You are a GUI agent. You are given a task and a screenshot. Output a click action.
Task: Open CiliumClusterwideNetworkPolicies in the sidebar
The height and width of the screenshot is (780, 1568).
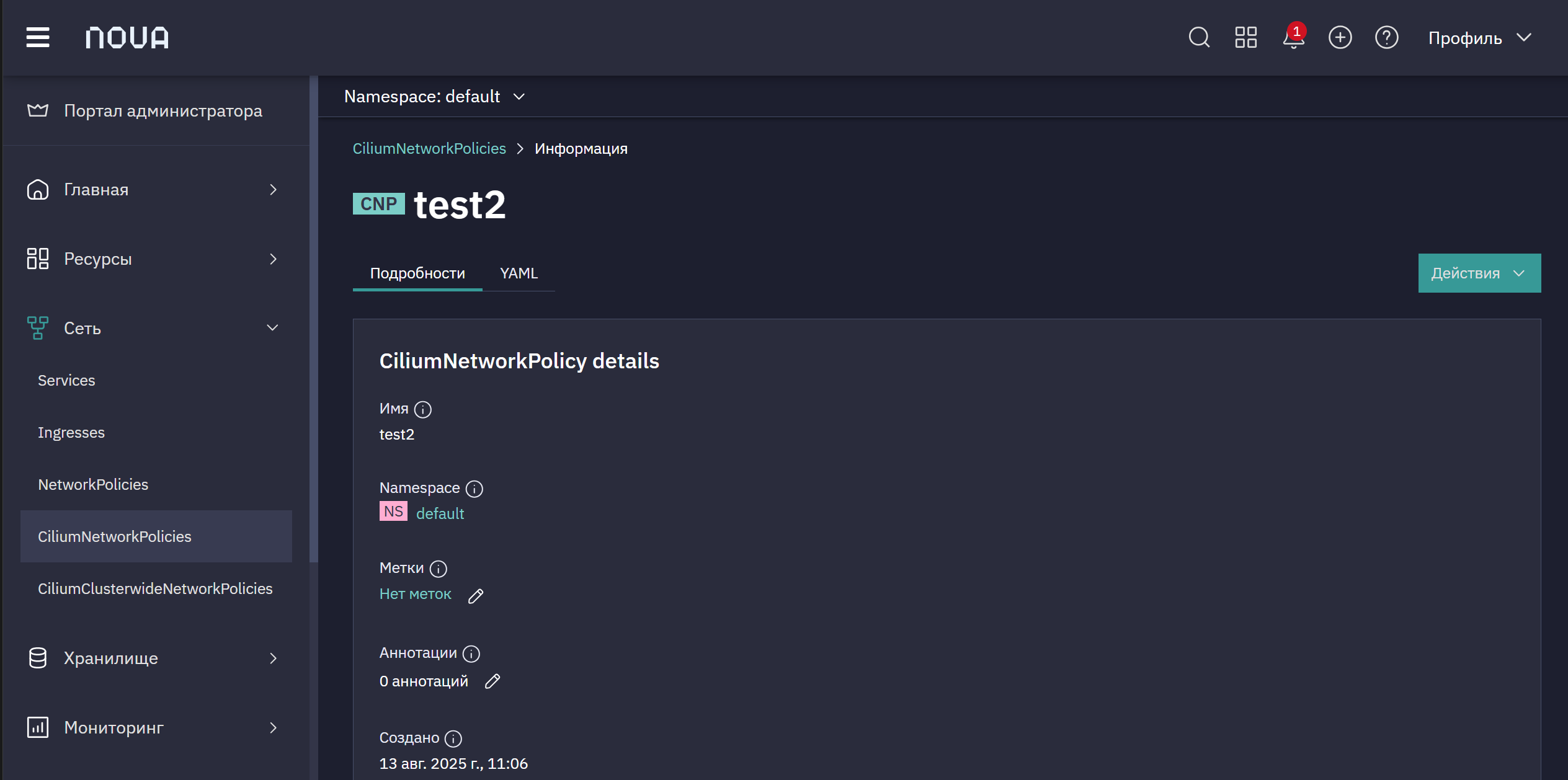coord(155,588)
